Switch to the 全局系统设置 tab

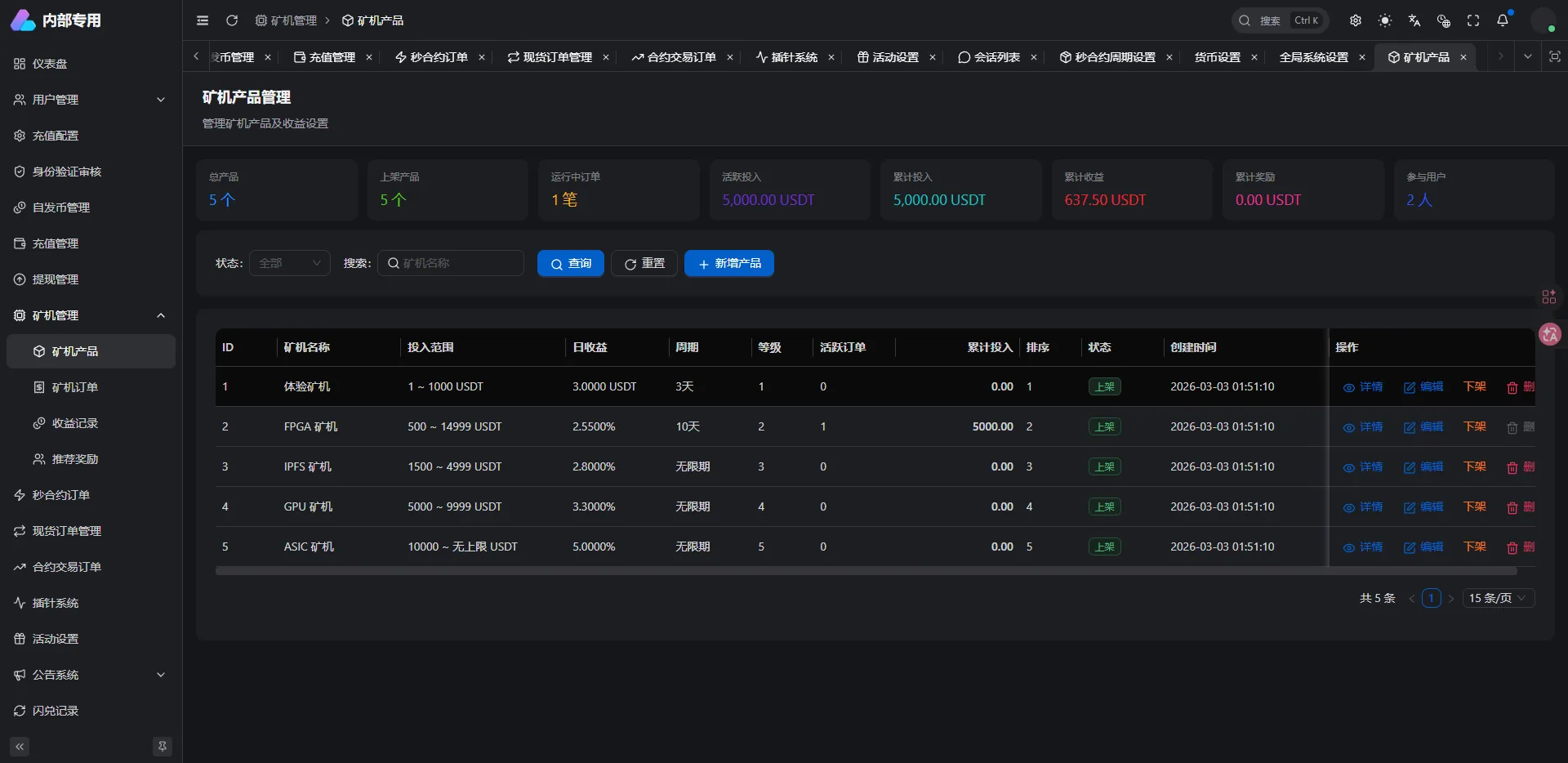[1313, 57]
